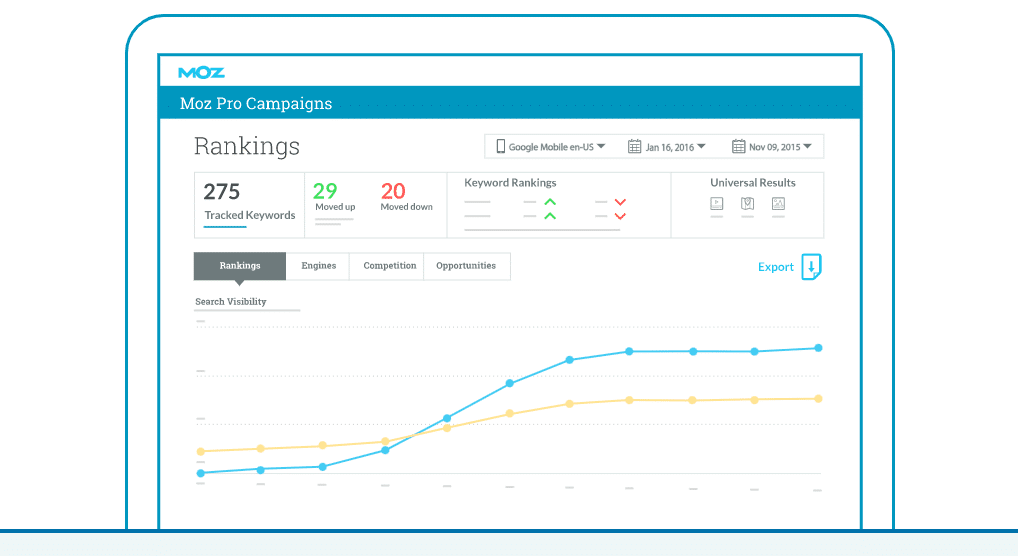
Task: Click the calendar icon beside Nov 09, 2015
Action: point(738,147)
